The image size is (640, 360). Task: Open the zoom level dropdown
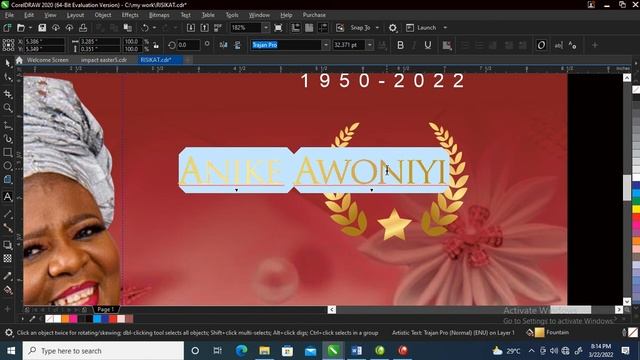[266, 28]
